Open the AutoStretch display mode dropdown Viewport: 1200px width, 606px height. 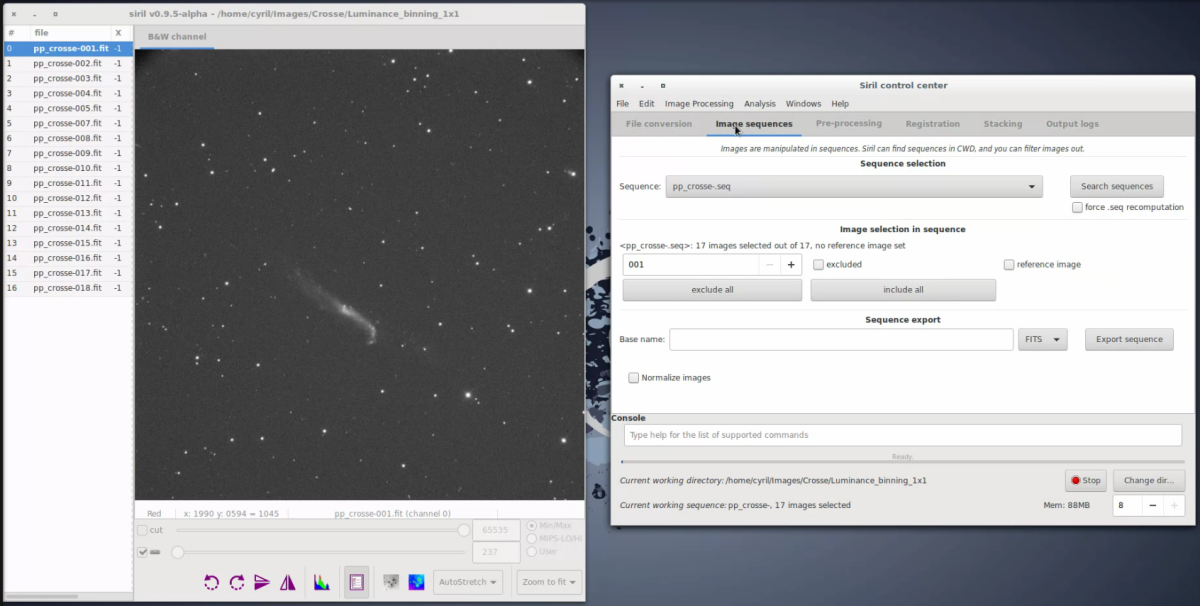tap(468, 582)
